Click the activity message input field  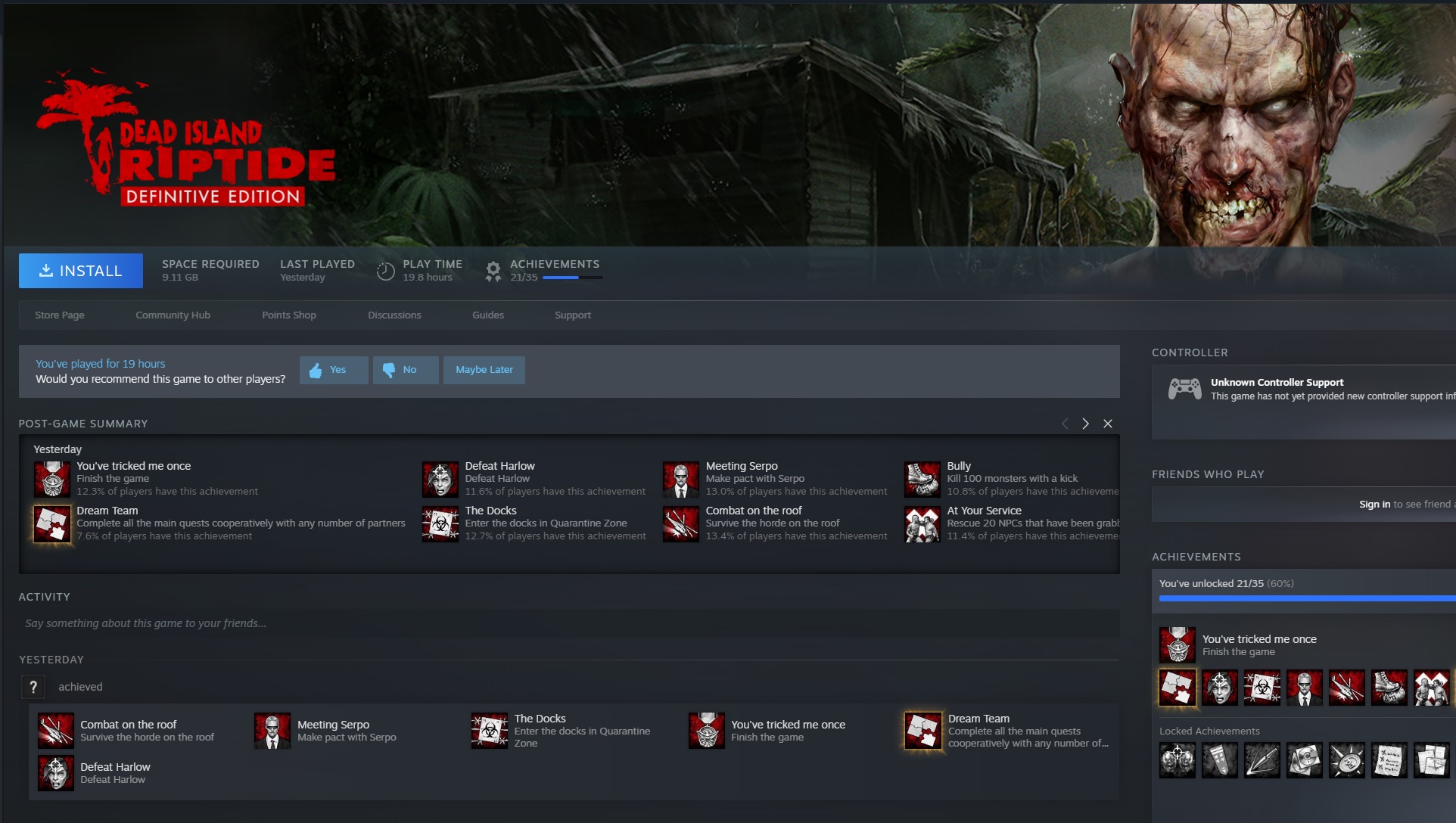(x=569, y=623)
